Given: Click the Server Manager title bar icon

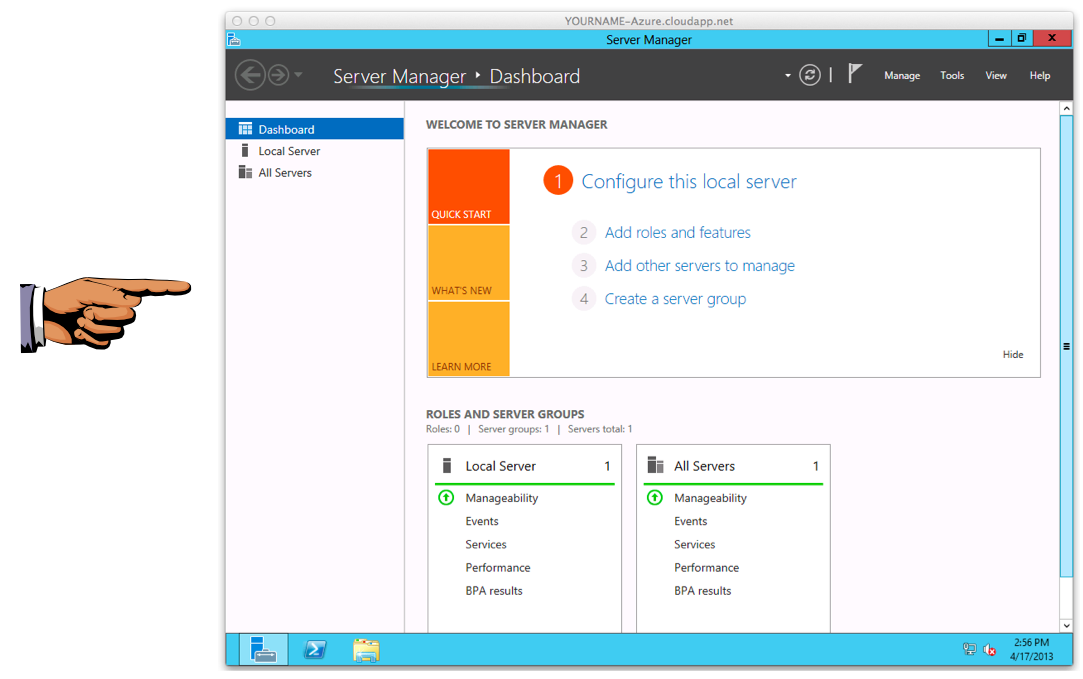Looking at the screenshot, I should pyautogui.click(x=233, y=39).
